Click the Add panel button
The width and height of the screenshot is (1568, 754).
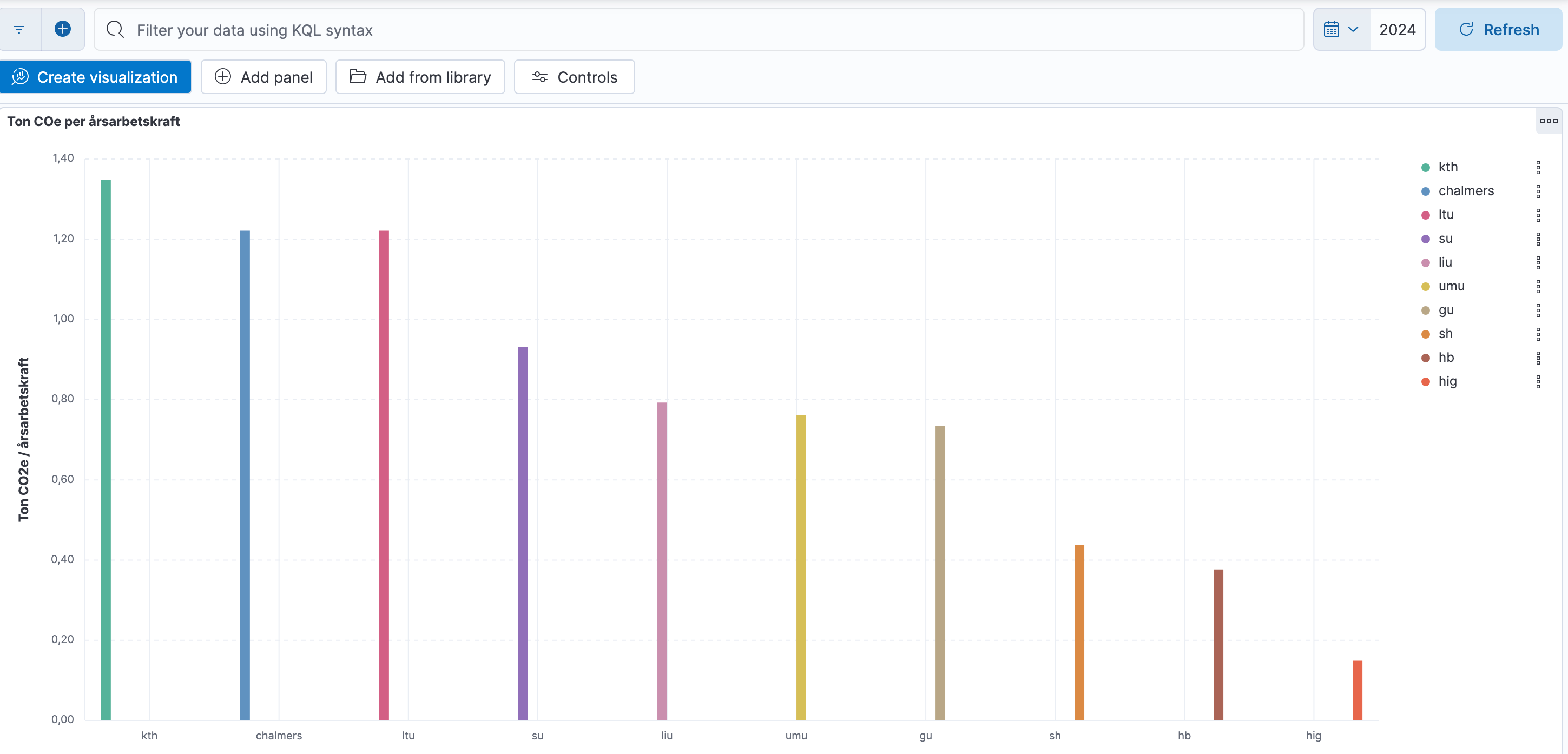click(263, 77)
